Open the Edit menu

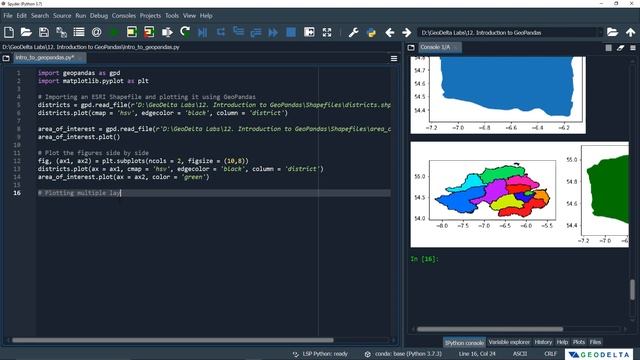22,16
